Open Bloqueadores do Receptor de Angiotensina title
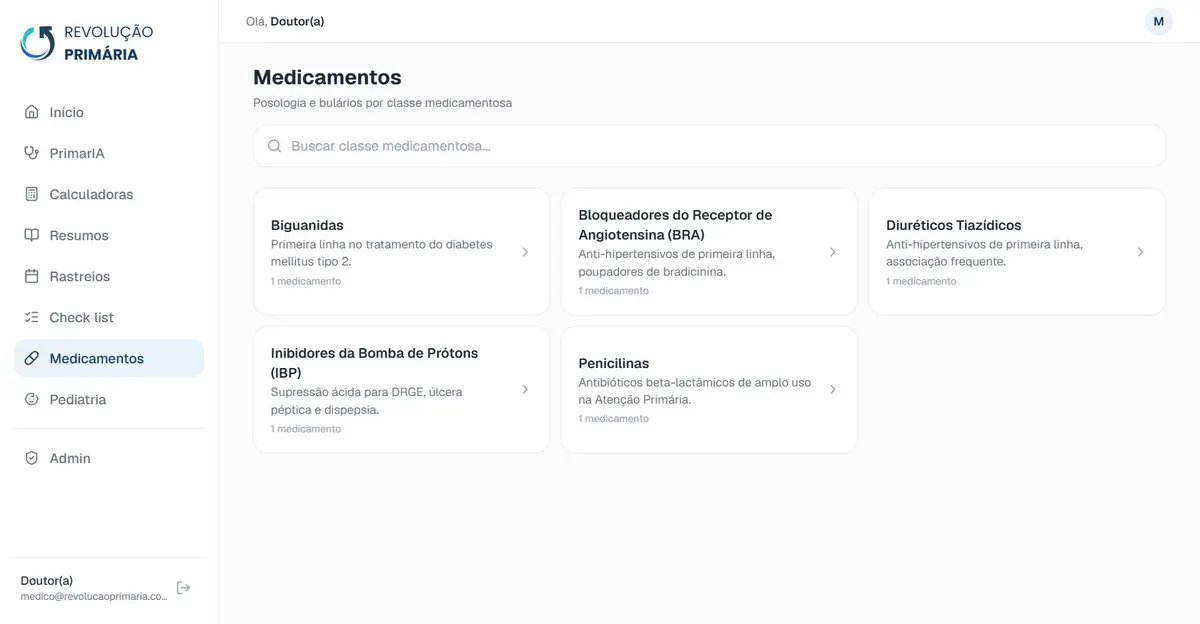Screen dimensions: 1200x624 (675, 225)
